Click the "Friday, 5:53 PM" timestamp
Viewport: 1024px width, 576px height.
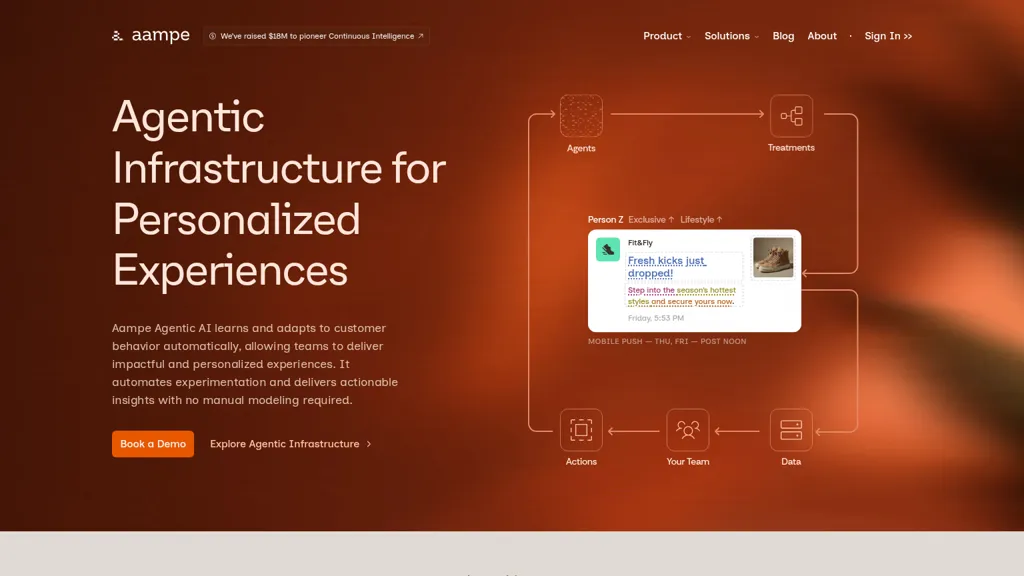(656, 318)
